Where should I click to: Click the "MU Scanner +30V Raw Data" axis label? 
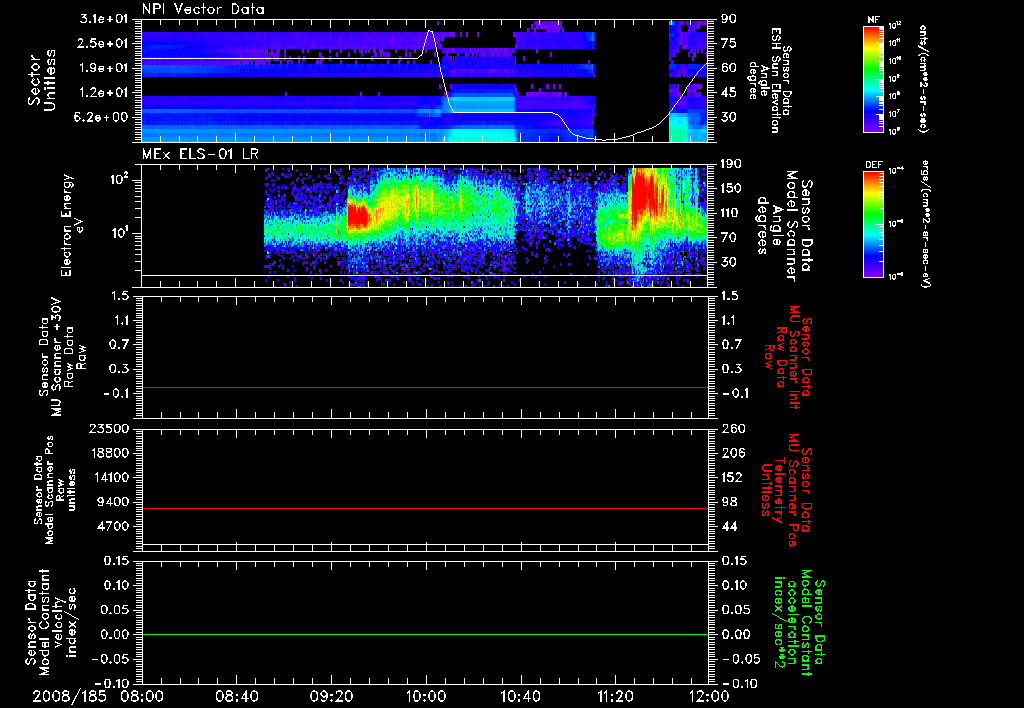(x=63, y=357)
